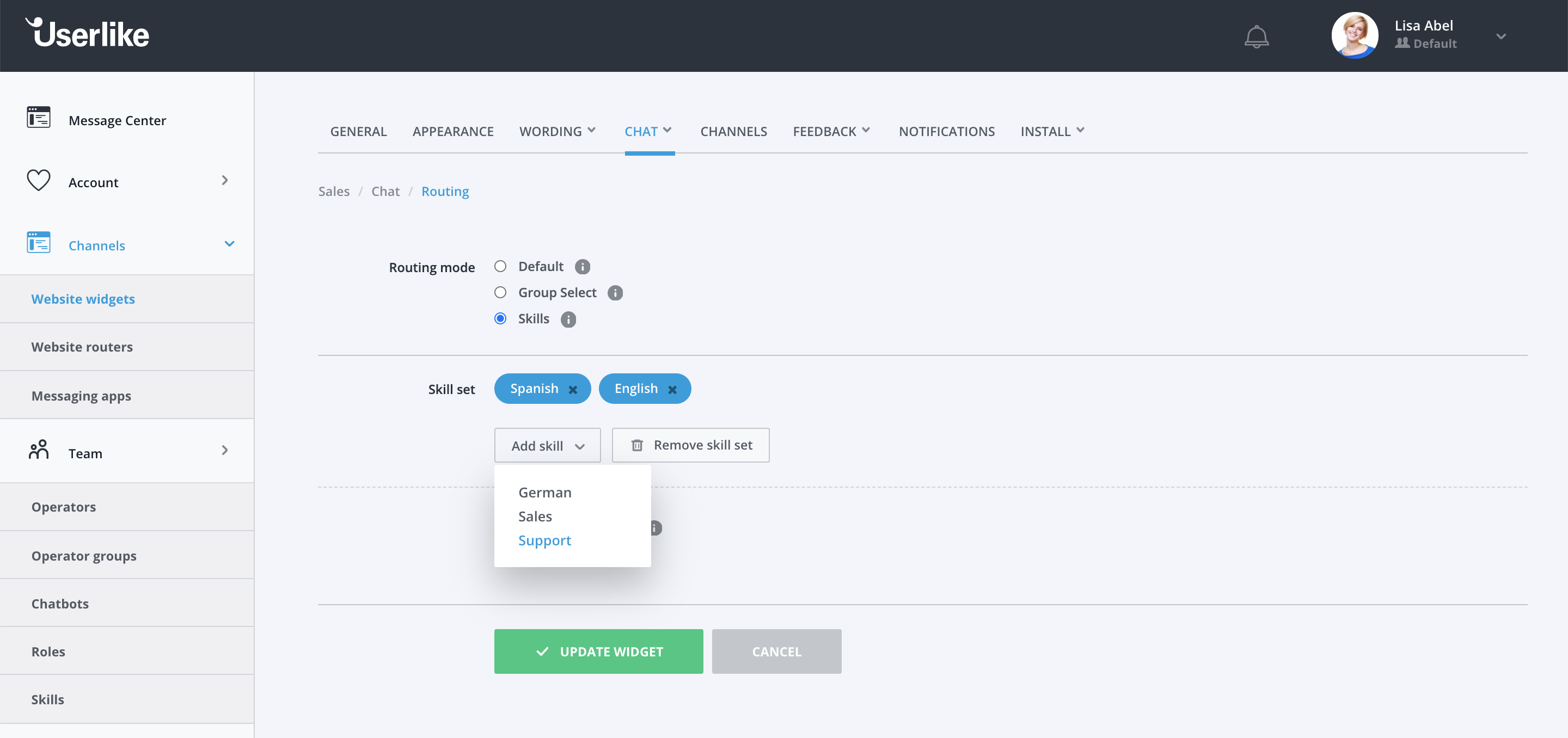This screenshot has width=1568, height=738.
Task: Expand the Account menu chevron
Action: [225, 180]
